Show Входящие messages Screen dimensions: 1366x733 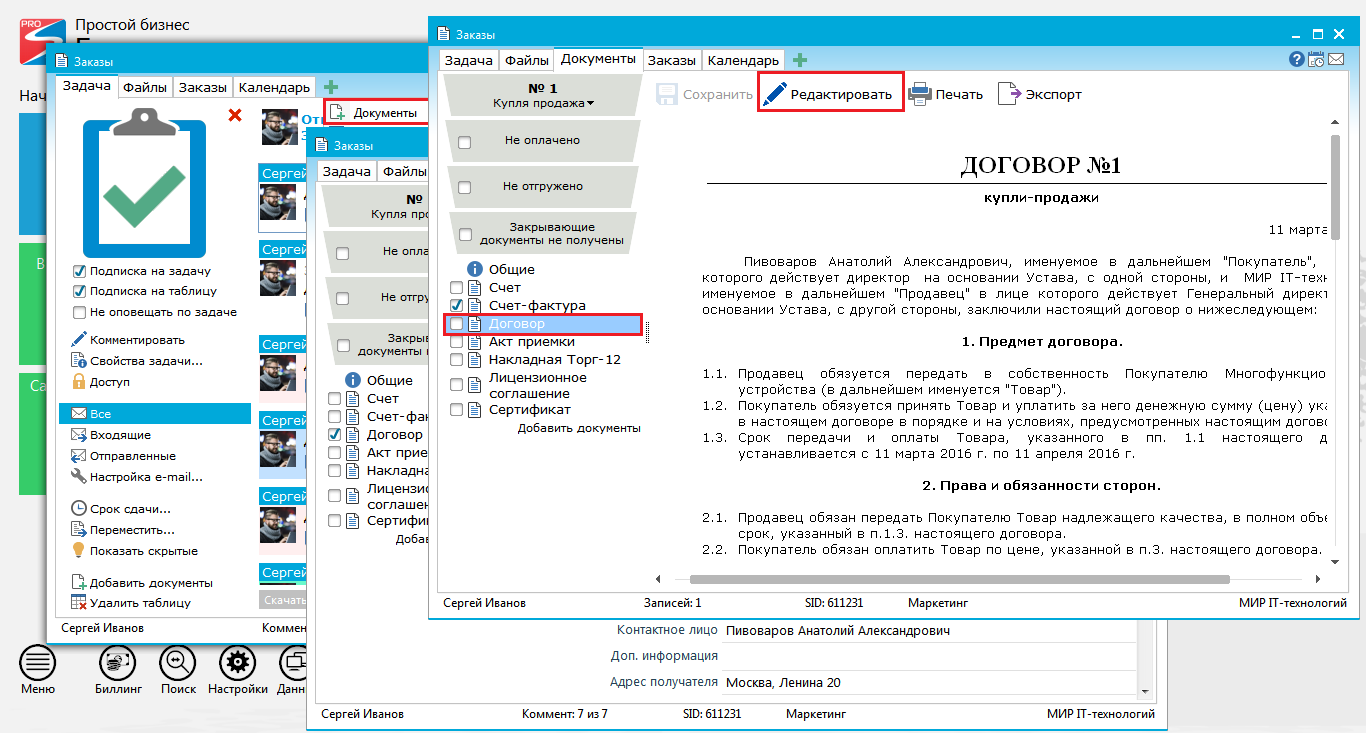pyautogui.click(x=111, y=435)
